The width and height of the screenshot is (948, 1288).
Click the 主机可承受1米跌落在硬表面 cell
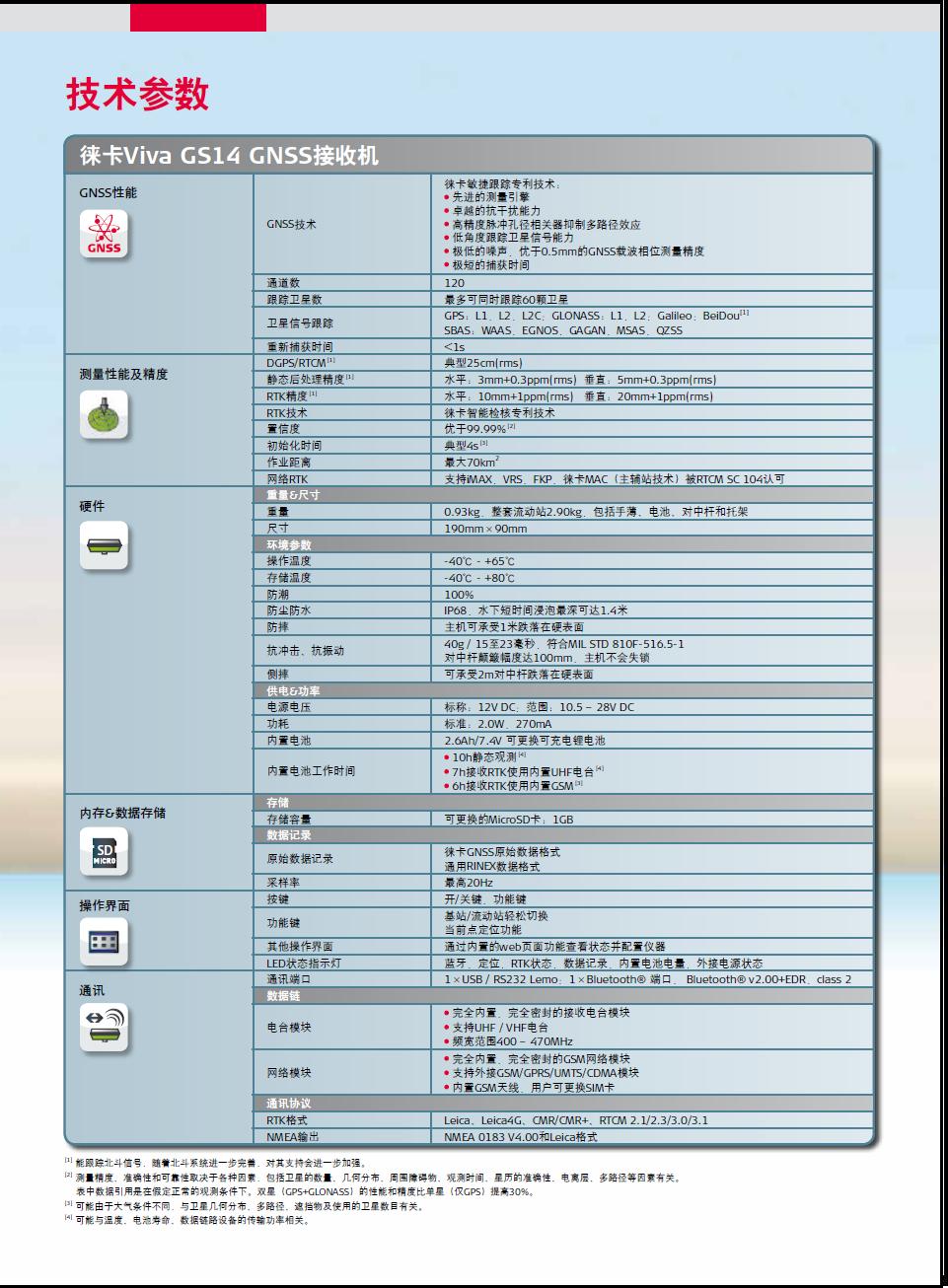[652, 627]
